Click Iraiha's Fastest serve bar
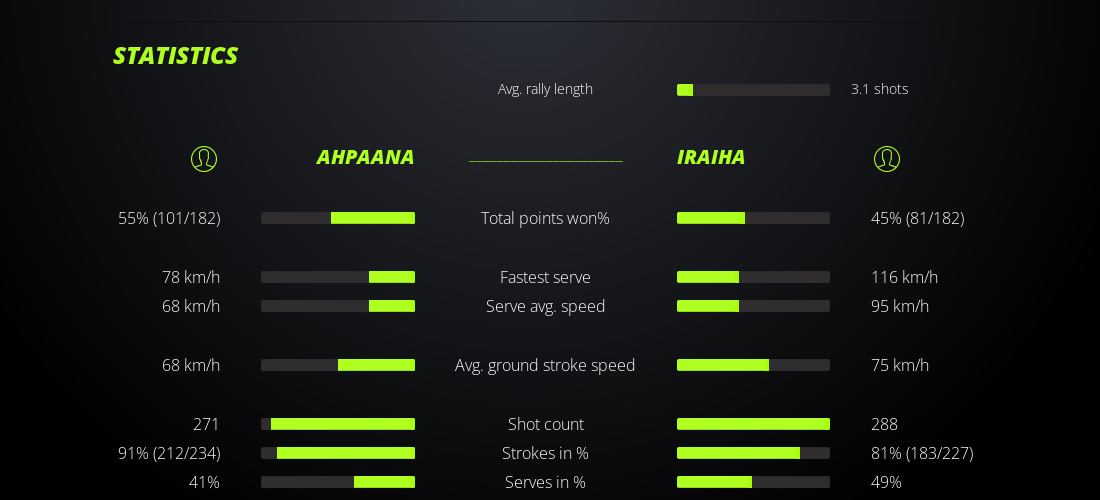Viewport: 1100px width, 500px height. [753, 277]
